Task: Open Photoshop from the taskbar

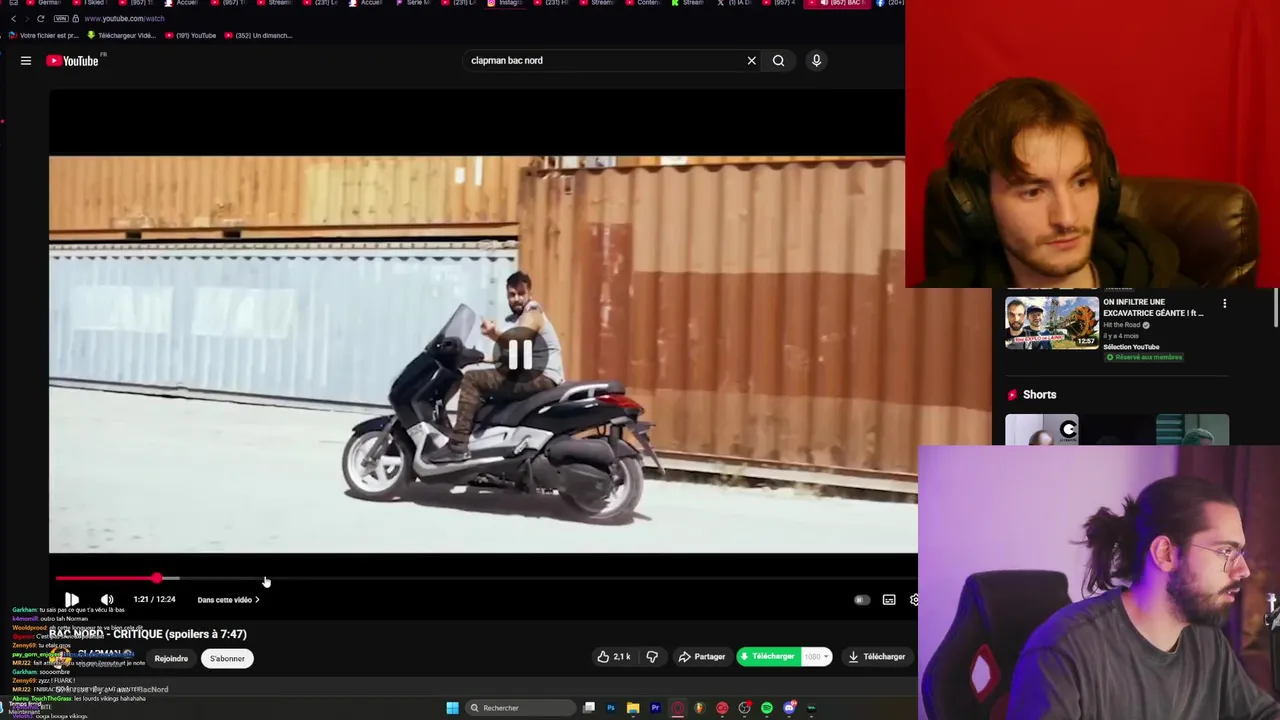Action: tap(611, 708)
